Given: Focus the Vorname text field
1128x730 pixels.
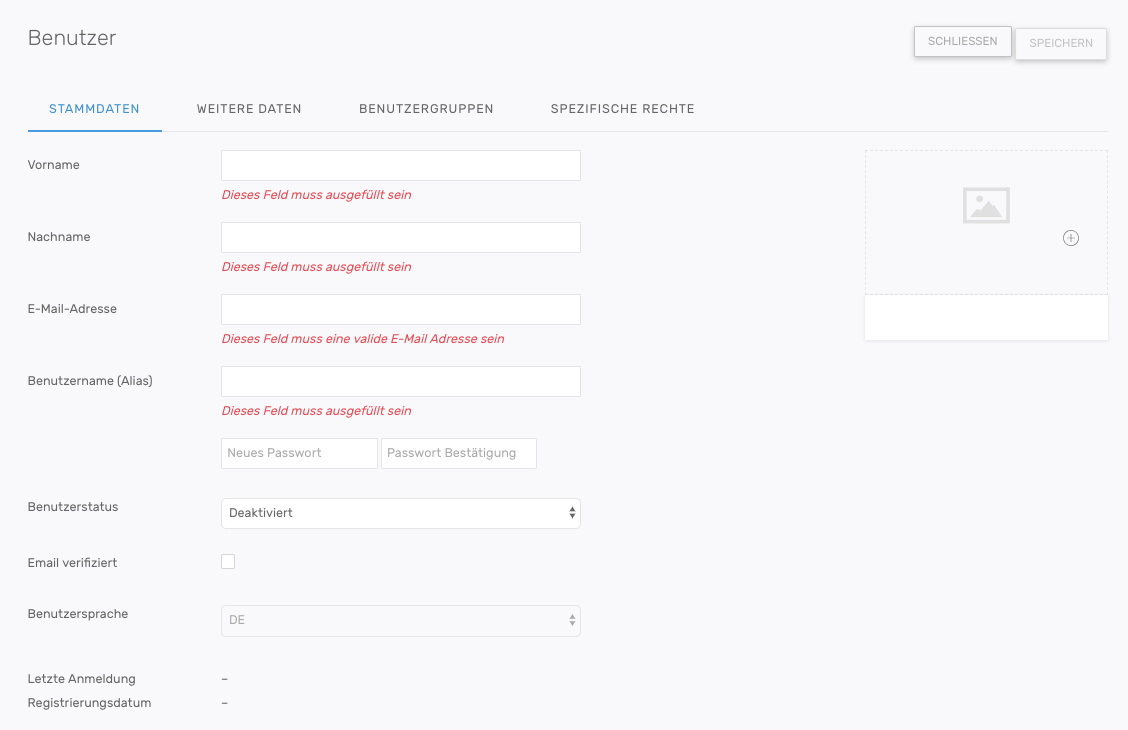Looking at the screenshot, I should [400, 166].
